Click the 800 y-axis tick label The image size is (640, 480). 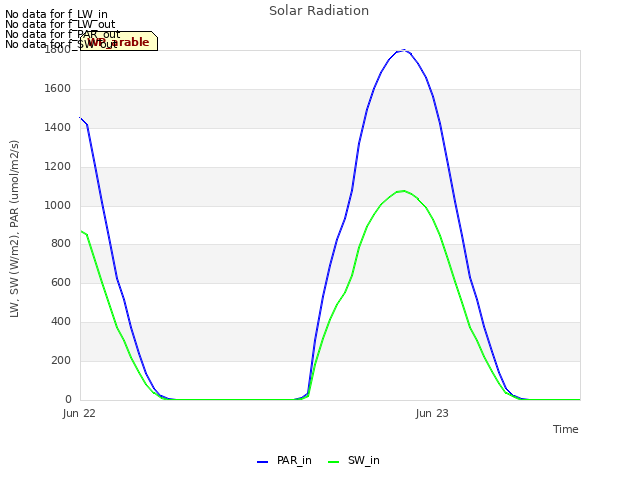61,244
